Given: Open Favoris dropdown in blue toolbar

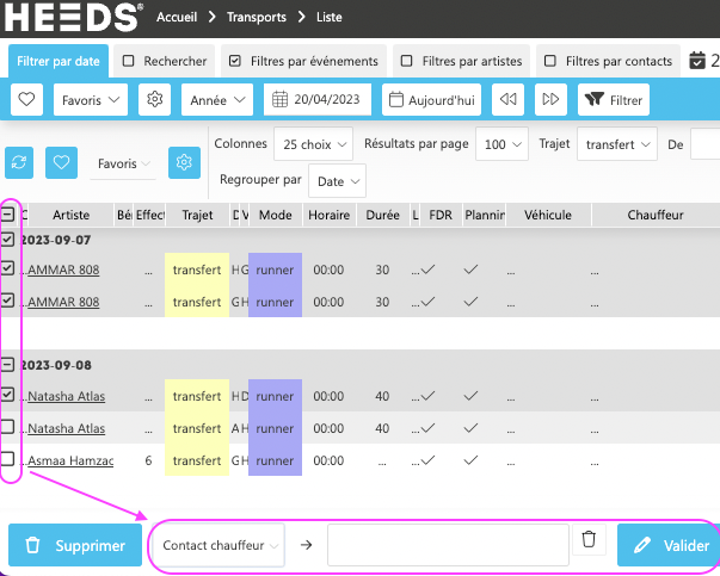Looking at the screenshot, I should [90, 99].
